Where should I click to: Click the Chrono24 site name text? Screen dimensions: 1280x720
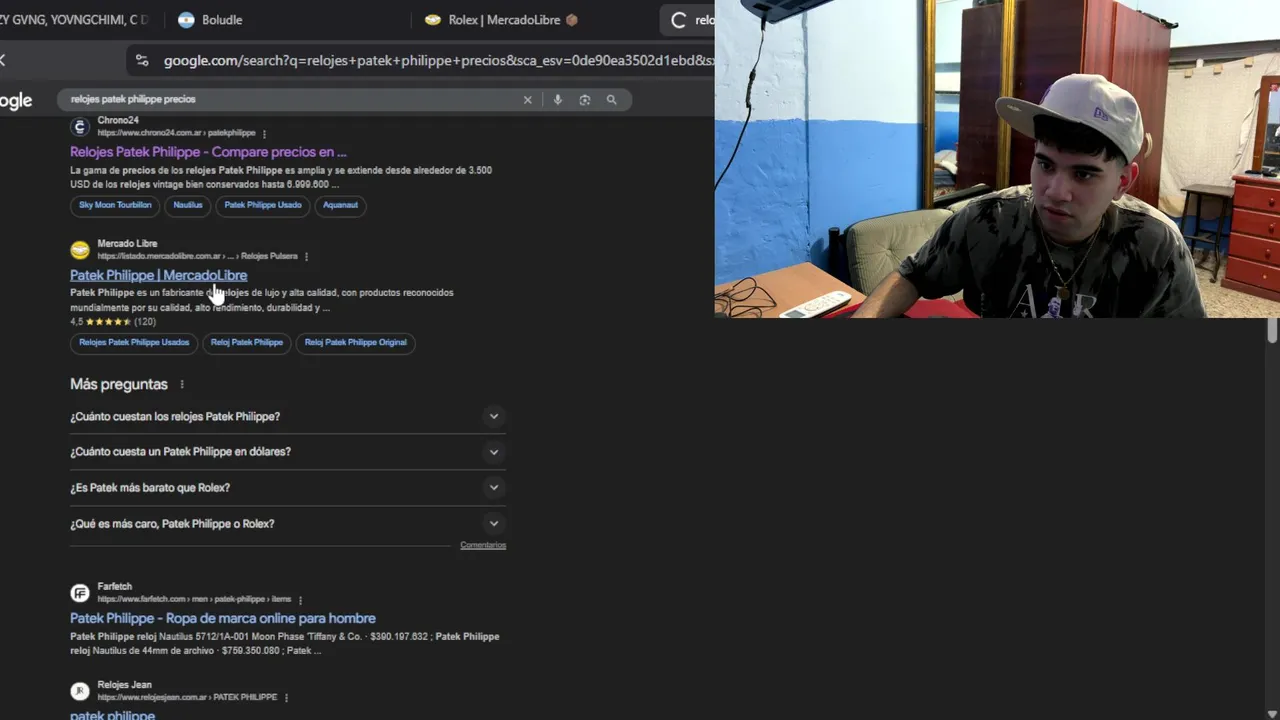point(118,120)
